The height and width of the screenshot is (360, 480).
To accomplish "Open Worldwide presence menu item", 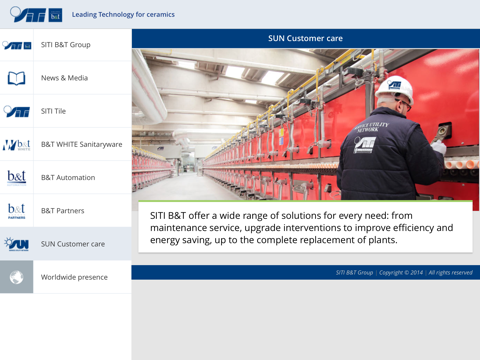I will [66, 277].
